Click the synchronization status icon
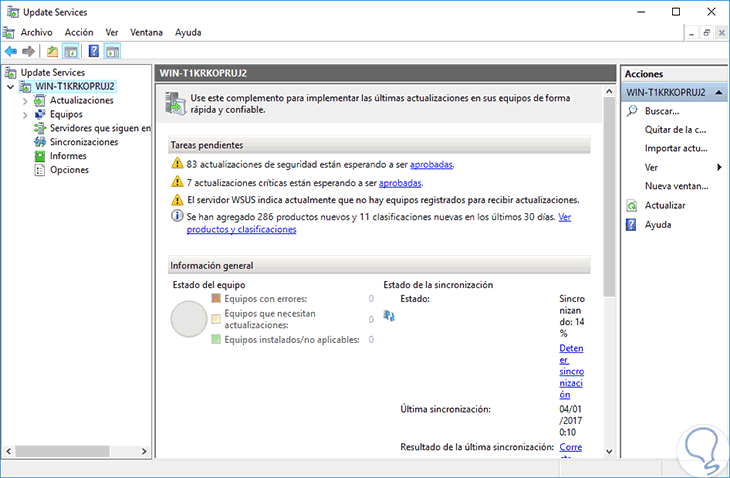Image resolution: width=730 pixels, height=478 pixels. point(389,316)
